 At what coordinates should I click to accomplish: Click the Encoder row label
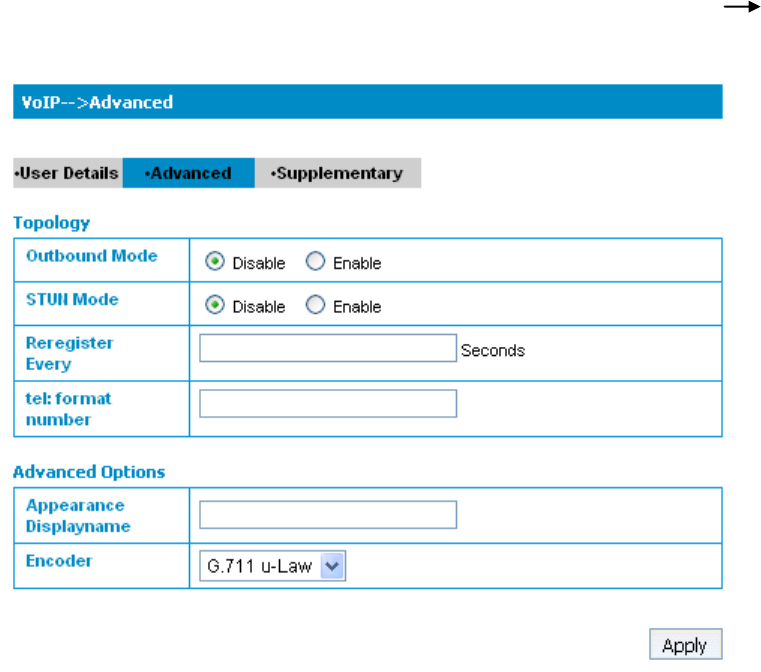pos(59,561)
